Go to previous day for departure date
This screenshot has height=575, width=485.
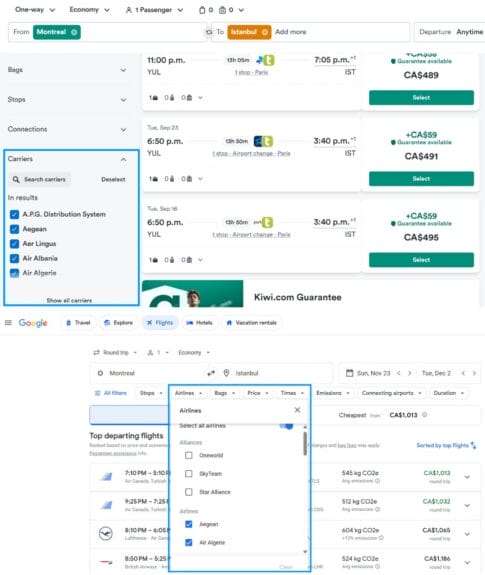tap(399, 373)
